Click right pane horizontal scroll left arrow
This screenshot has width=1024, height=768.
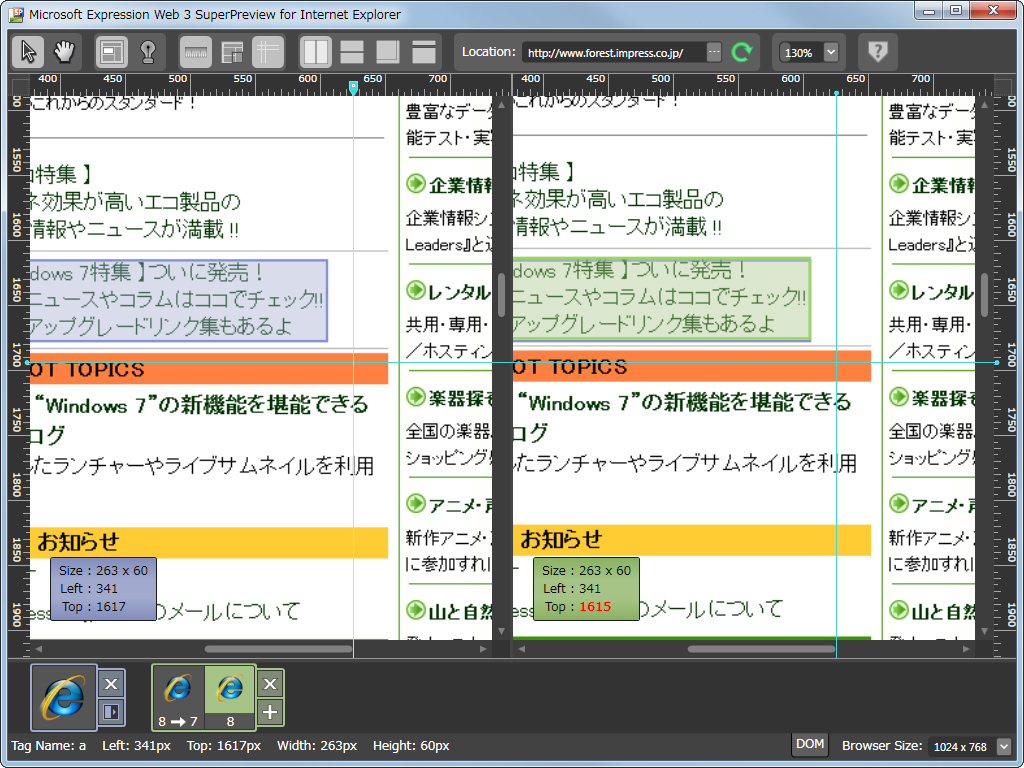point(522,649)
